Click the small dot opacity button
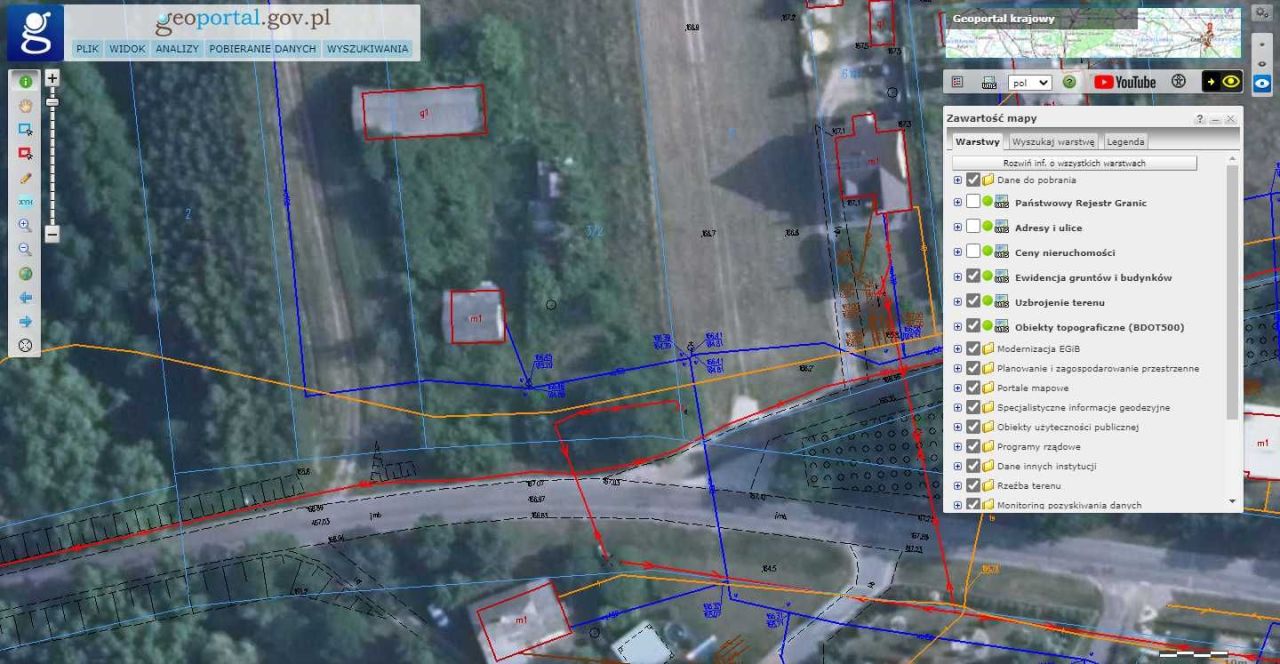 click(x=1261, y=44)
